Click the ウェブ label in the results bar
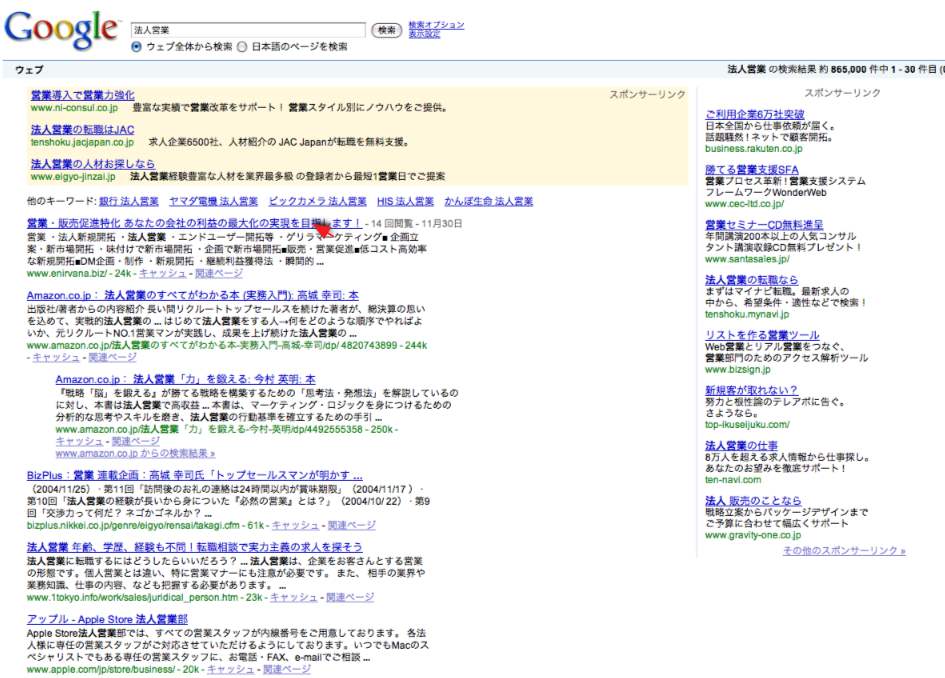The image size is (945, 678). [x=29, y=70]
